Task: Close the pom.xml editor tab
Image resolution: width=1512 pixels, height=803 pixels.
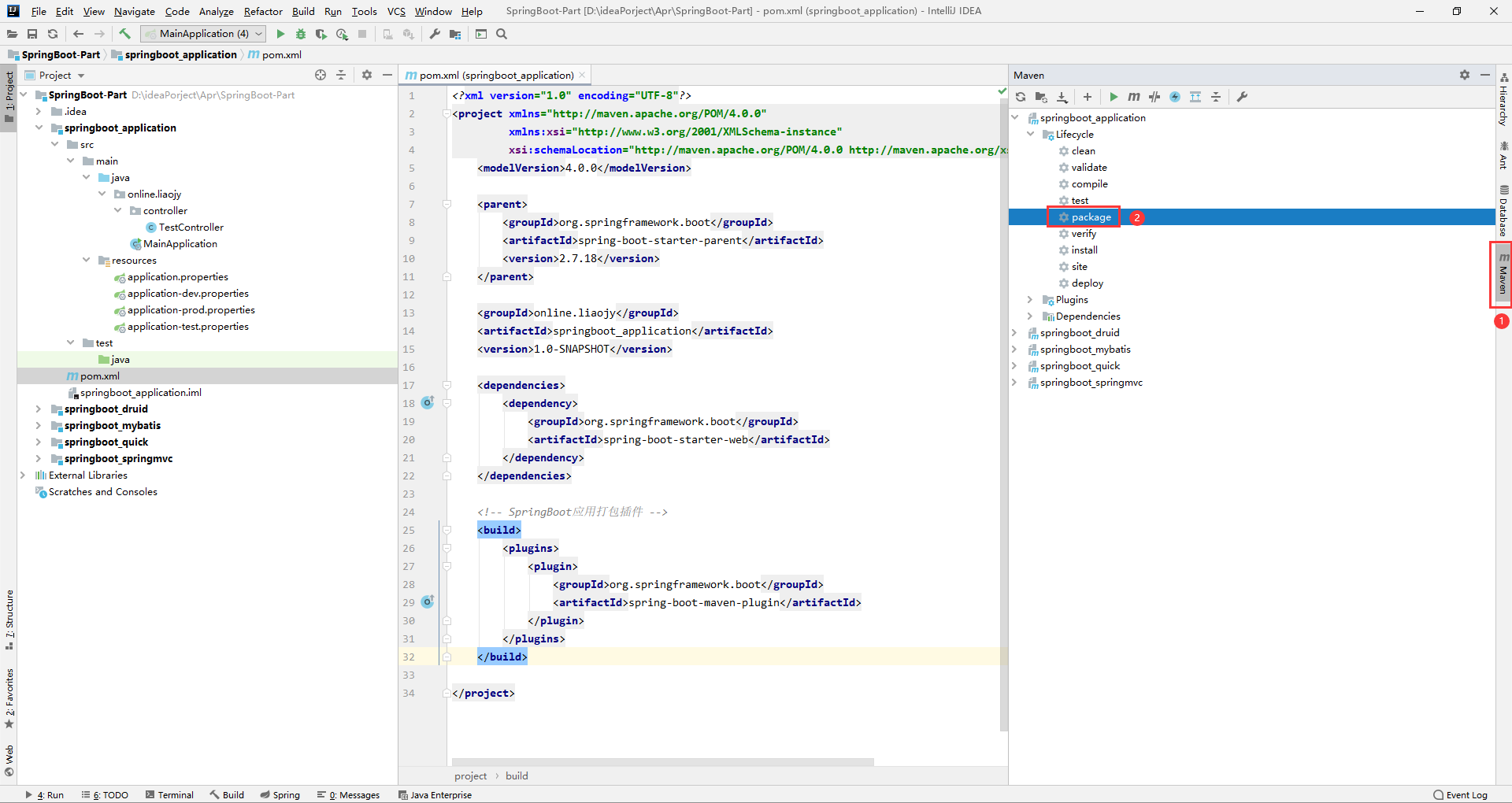Action: pos(582,75)
